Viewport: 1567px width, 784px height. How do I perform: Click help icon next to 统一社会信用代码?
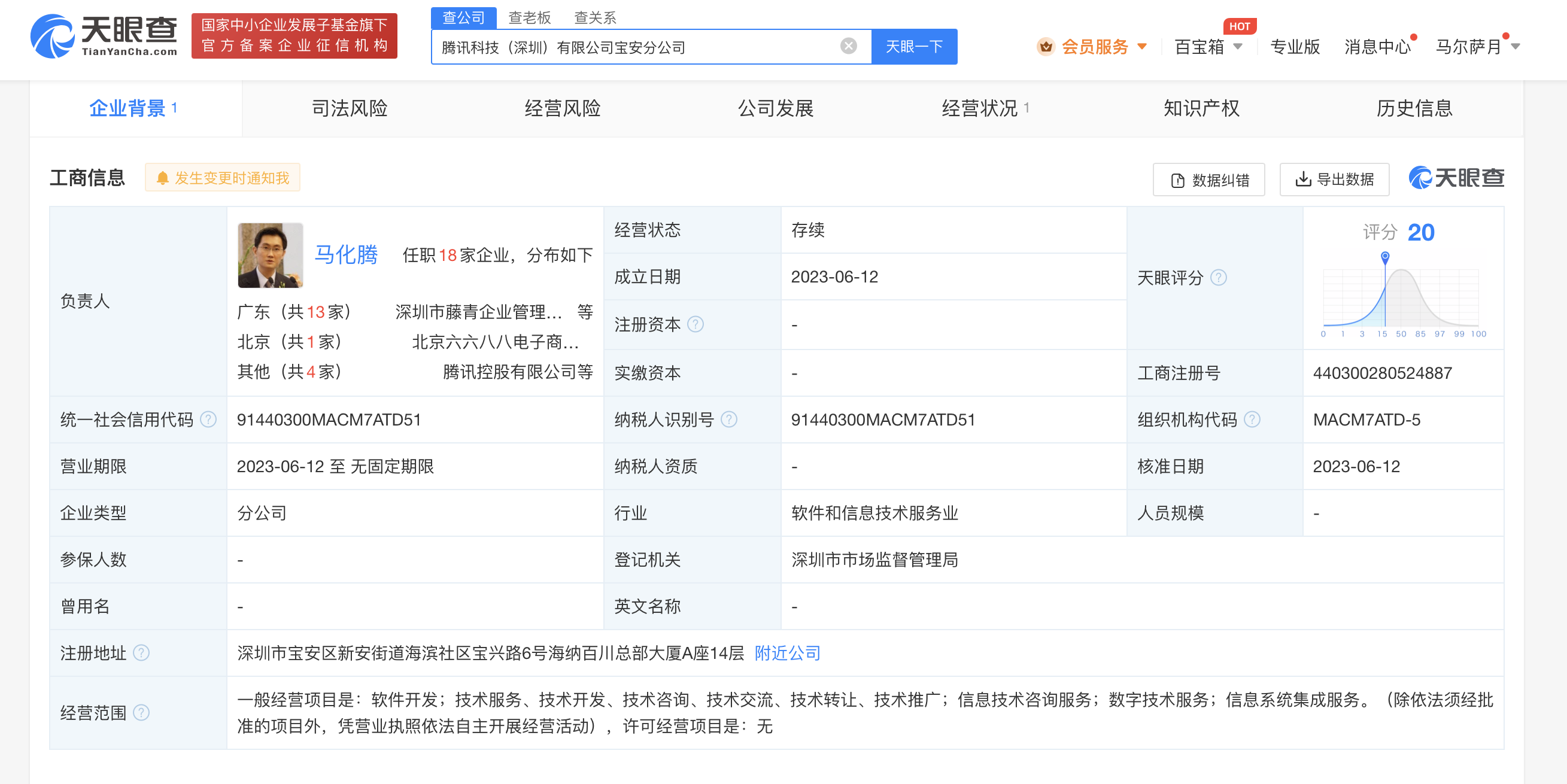(x=208, y=420)
